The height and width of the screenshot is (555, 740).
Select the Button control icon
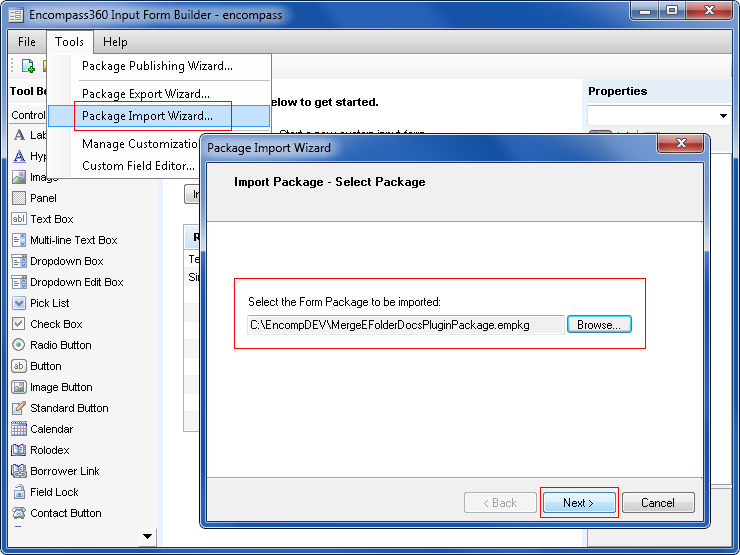coord(19,366)
